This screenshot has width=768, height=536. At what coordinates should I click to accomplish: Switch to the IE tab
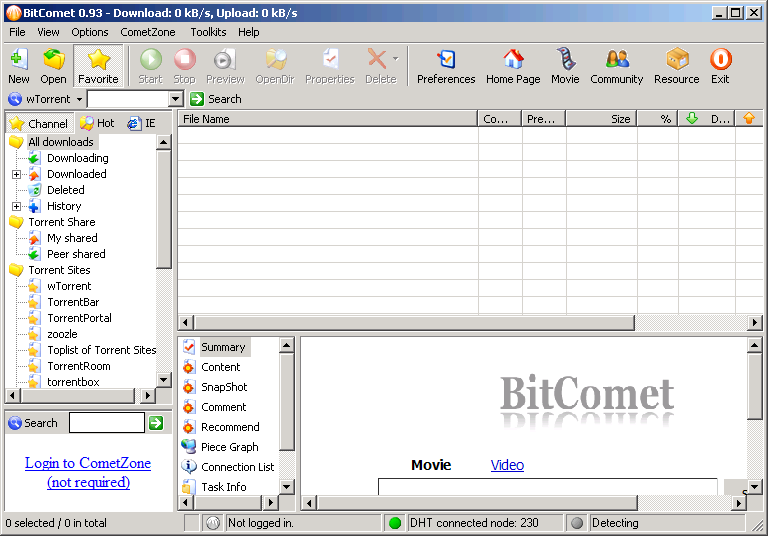[142, 124]
